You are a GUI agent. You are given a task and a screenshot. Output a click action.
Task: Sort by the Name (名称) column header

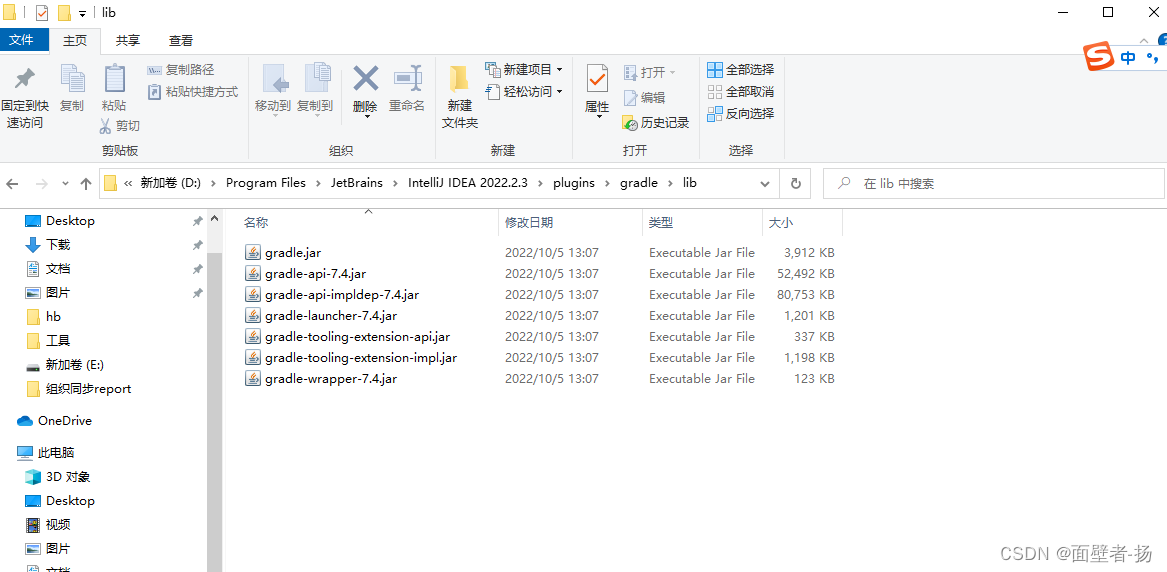tap(256, 222)
